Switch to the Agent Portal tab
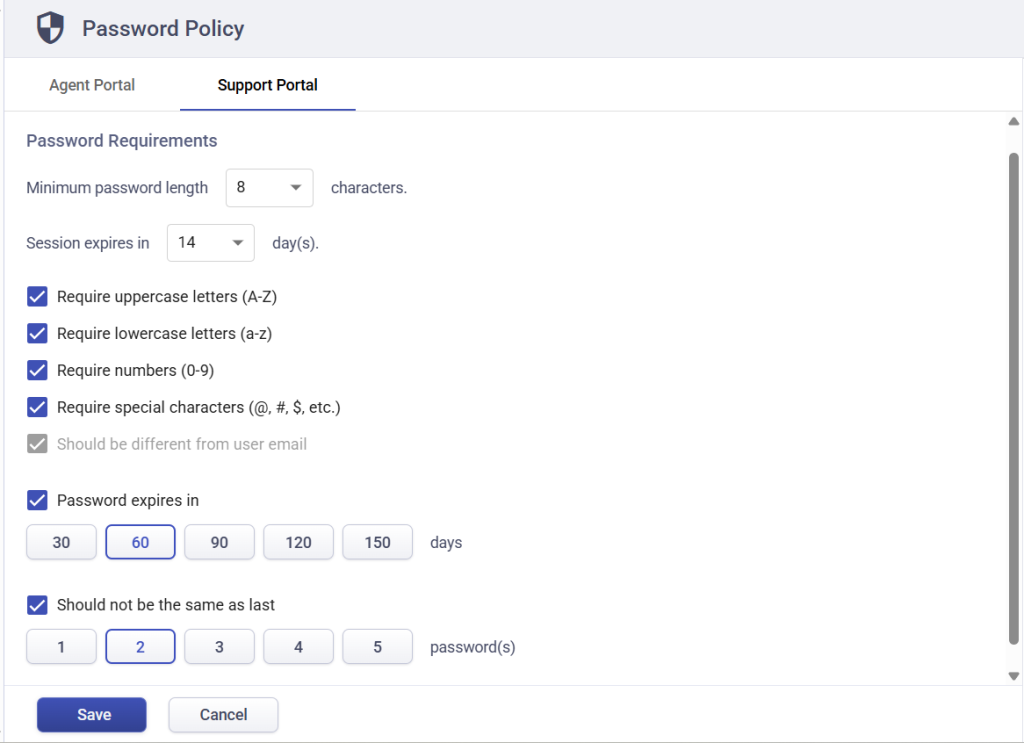Screen dimensions: 1024x743 (x=91, y=85)
